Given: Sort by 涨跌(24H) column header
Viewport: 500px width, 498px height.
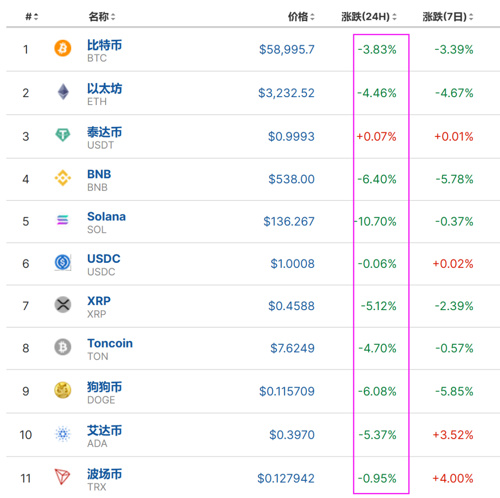Looking at the screenshot, I should pyautogui.click(x=369, y=17).
